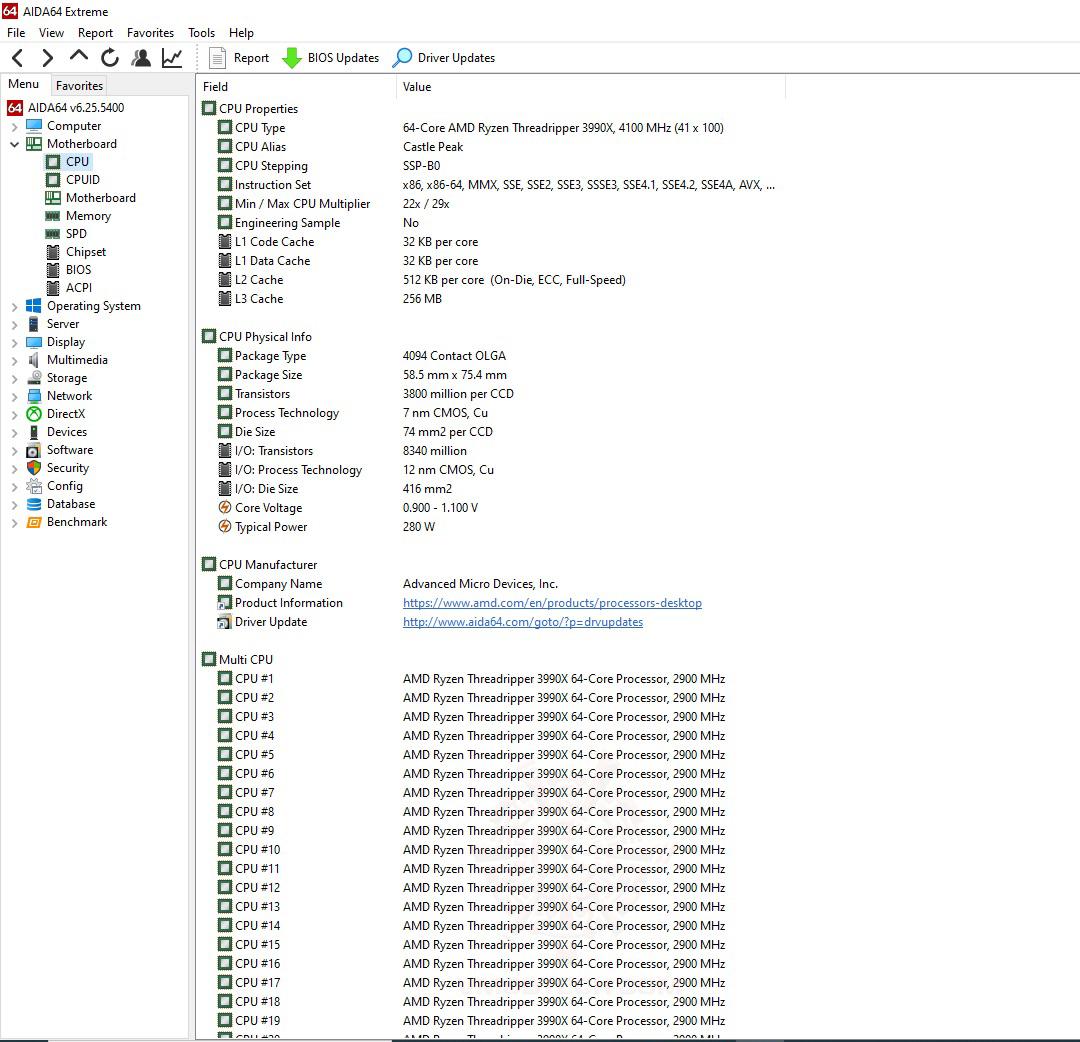
Task: Click the Multimedia speaker icon
Action: 34,360
